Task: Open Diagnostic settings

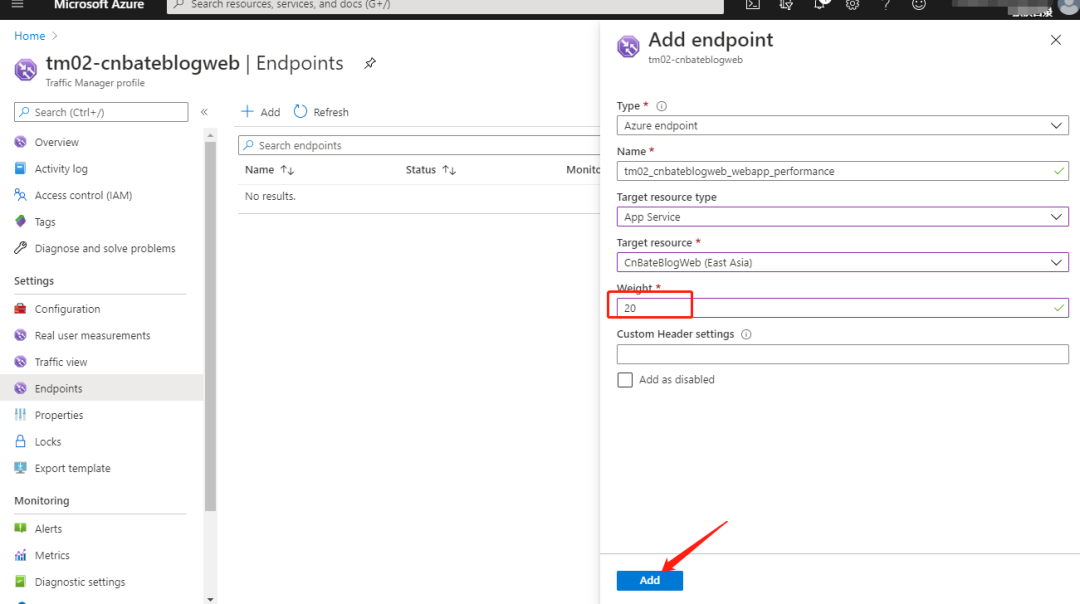Action: (80, 582)
